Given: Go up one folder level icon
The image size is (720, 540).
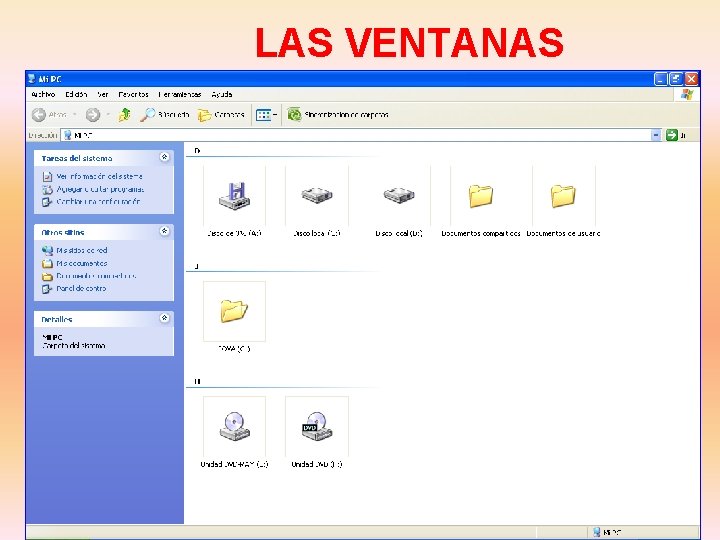Looking at the screenshot, I should pyautogui.click(x=124, y=114).
